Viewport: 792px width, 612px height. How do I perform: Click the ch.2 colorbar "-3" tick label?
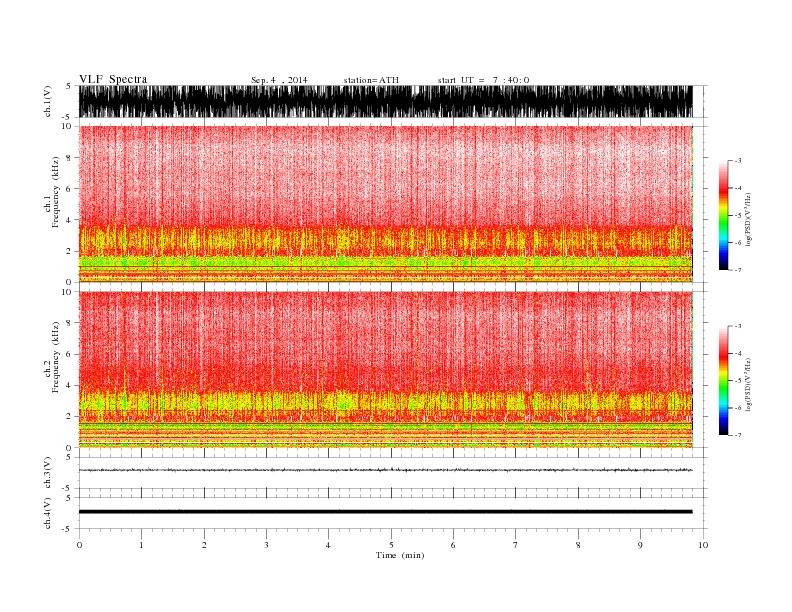738,327
